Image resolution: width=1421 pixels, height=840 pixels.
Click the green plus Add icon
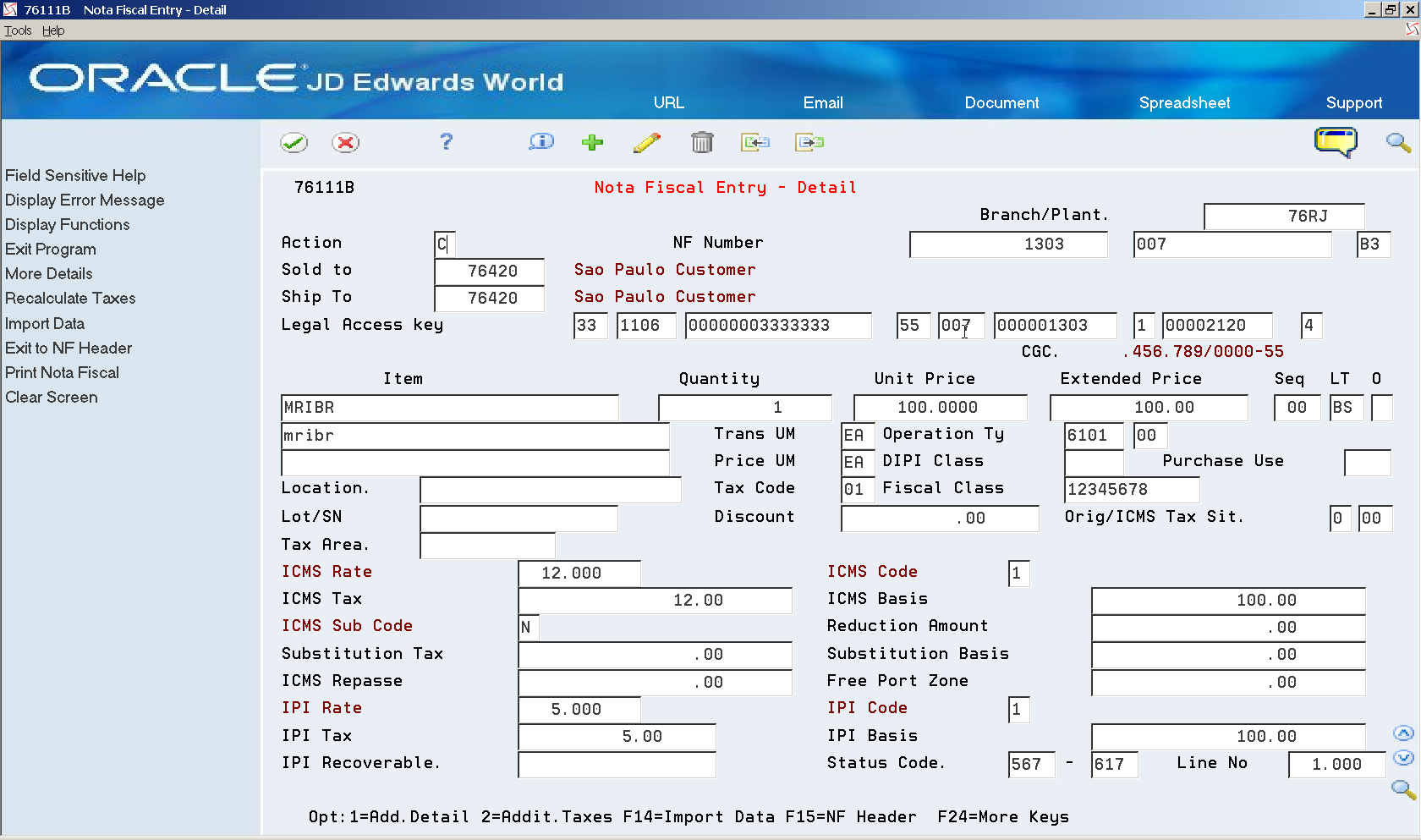(593, 142)
